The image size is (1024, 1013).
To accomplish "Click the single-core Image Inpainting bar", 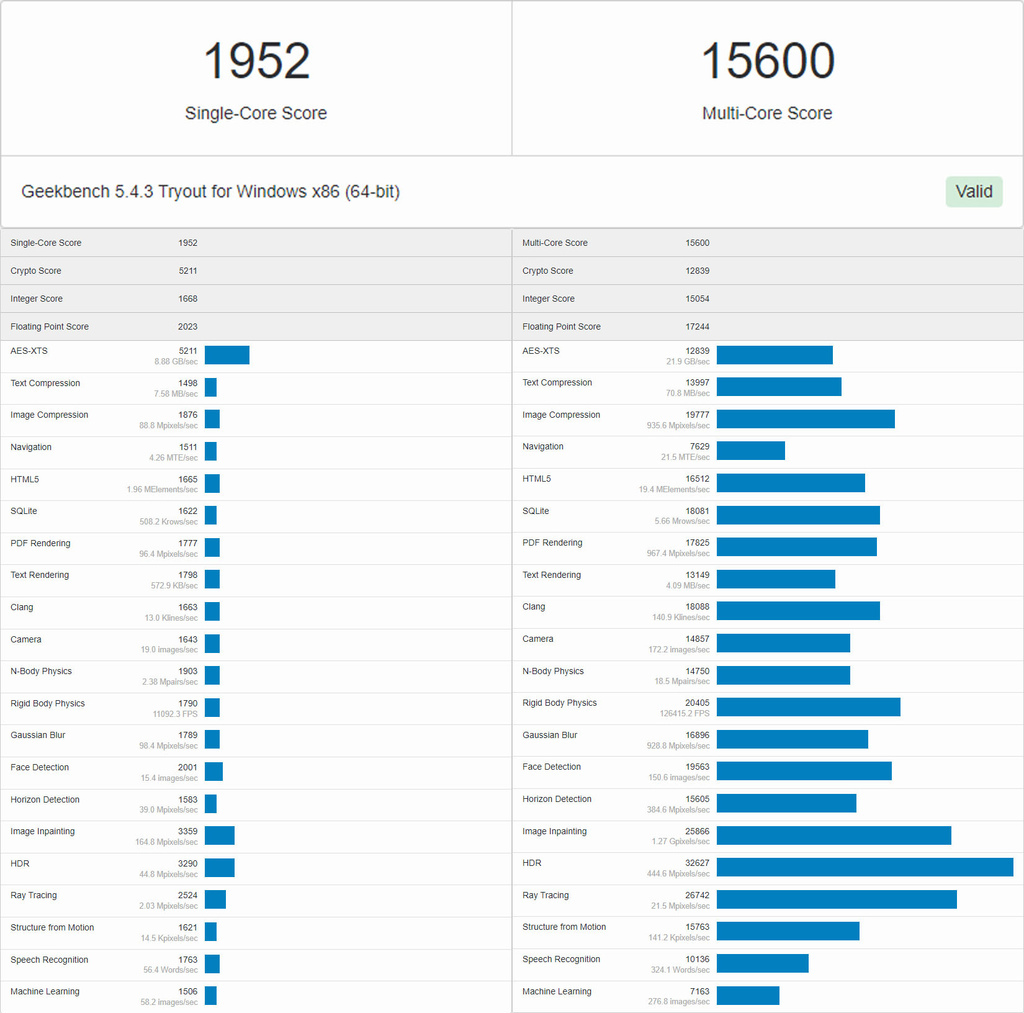I will (220, 835).
